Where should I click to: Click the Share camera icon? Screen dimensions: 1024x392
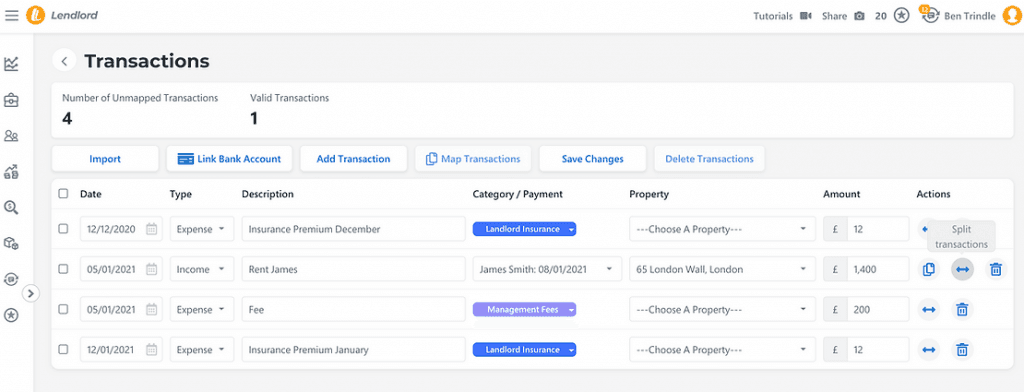tap(859, 16)
